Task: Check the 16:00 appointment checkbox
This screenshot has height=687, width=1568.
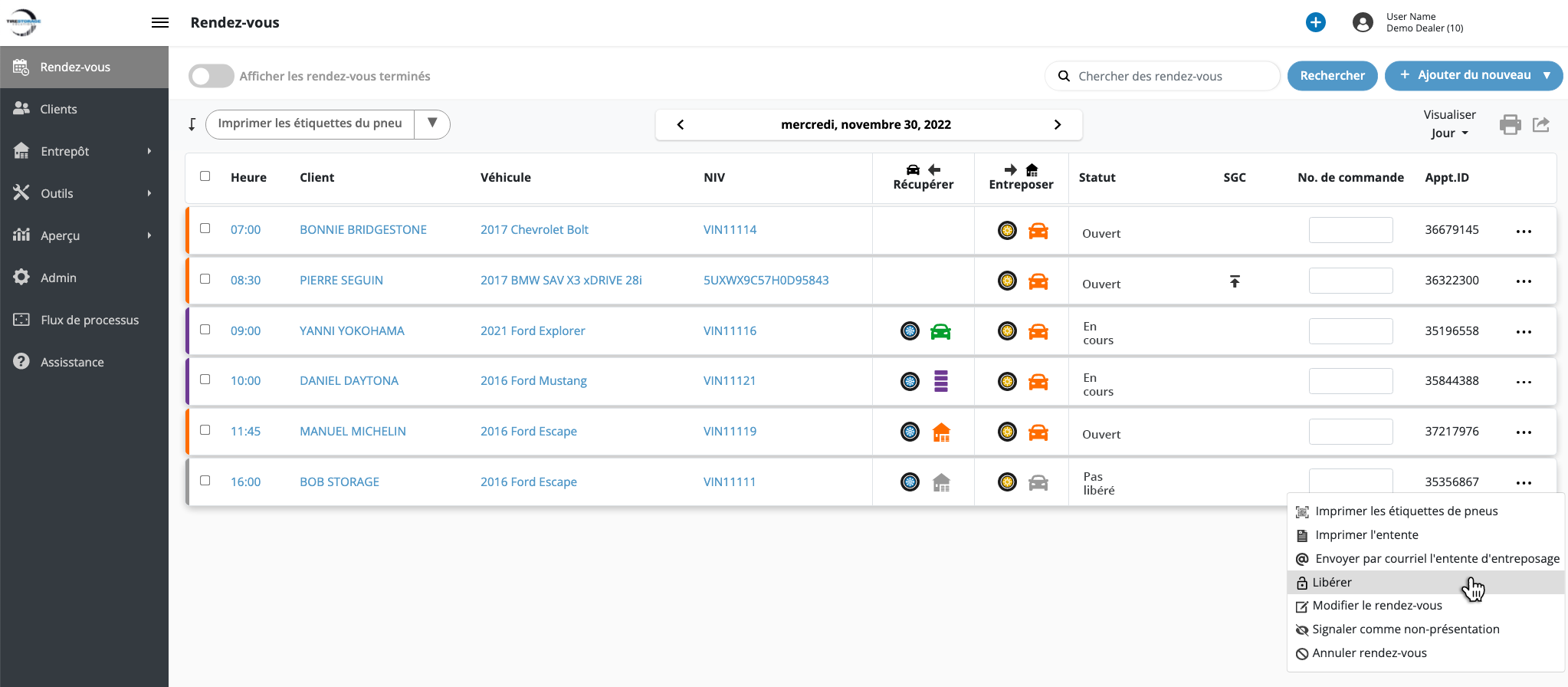Action: 205,481
